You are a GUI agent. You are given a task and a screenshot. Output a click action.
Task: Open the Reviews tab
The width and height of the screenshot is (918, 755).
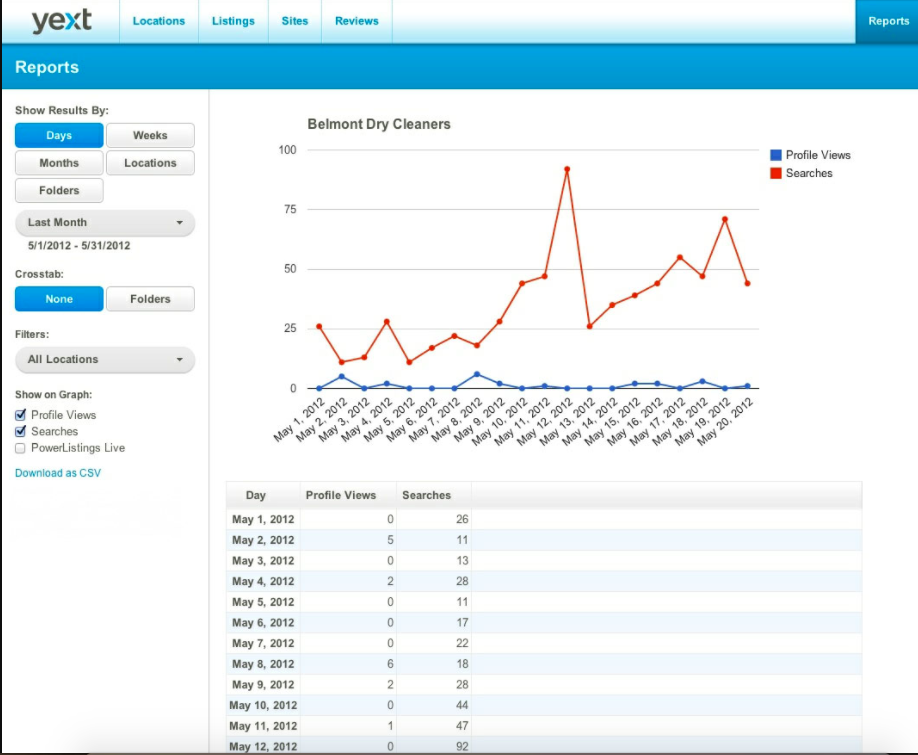(x=356, y=21)
